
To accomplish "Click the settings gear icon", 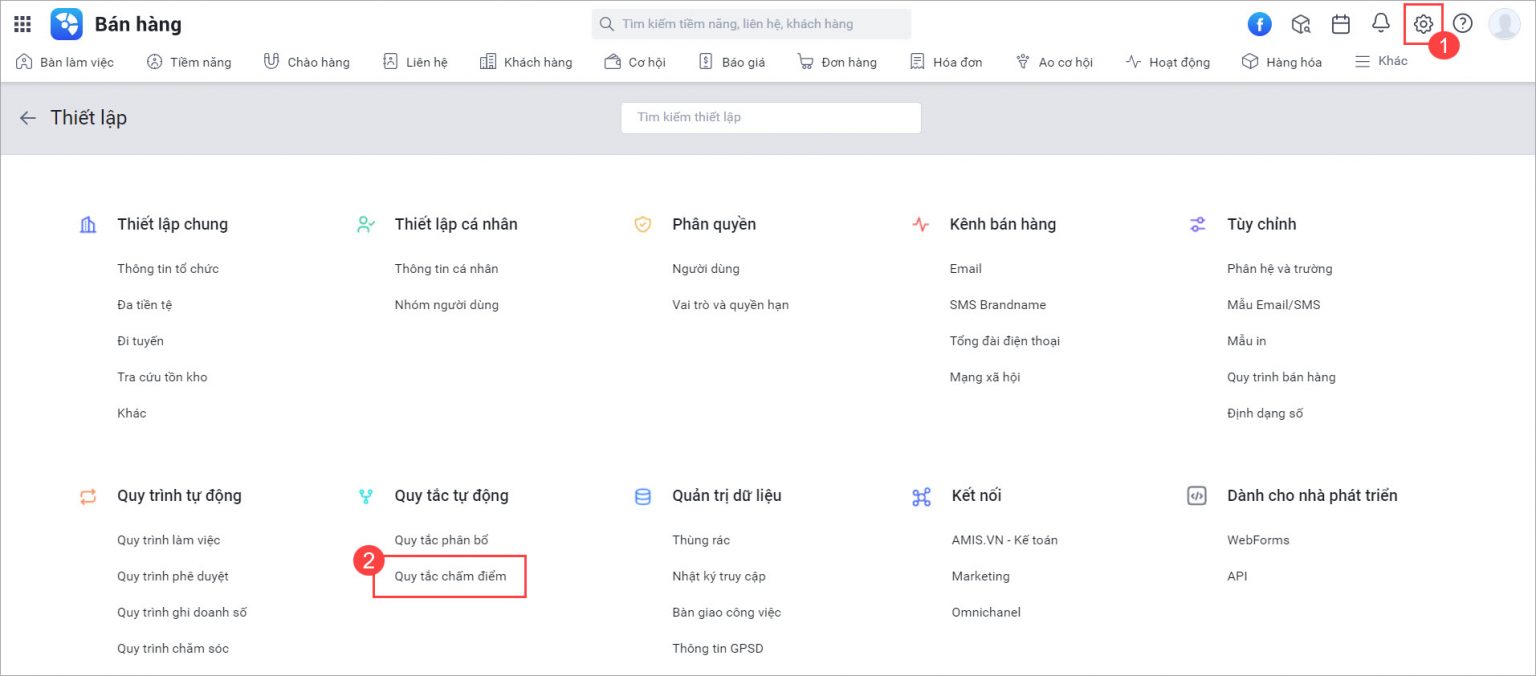I will [1423, 24].
